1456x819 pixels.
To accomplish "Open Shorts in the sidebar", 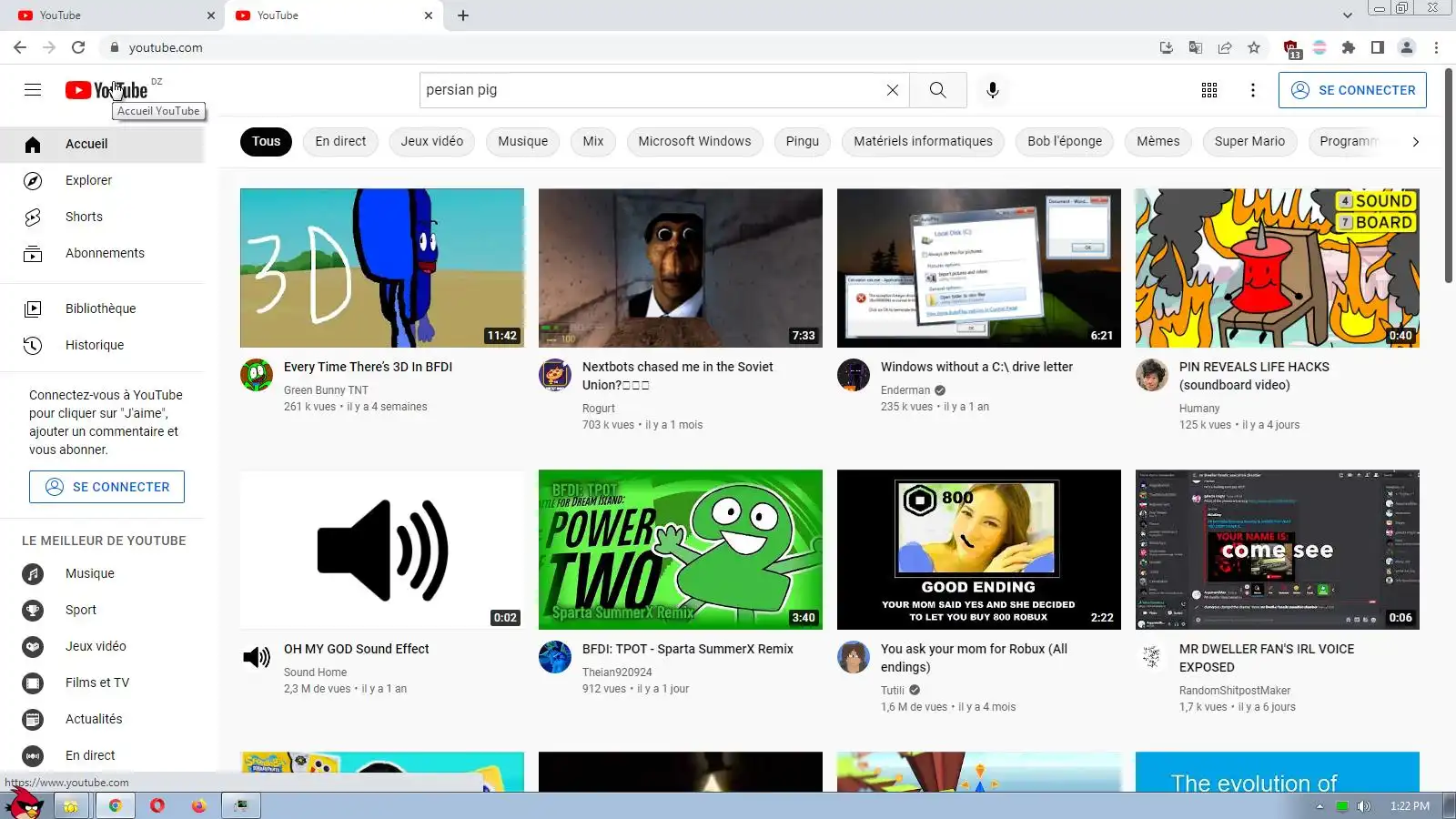I will (x=102, y=217).
